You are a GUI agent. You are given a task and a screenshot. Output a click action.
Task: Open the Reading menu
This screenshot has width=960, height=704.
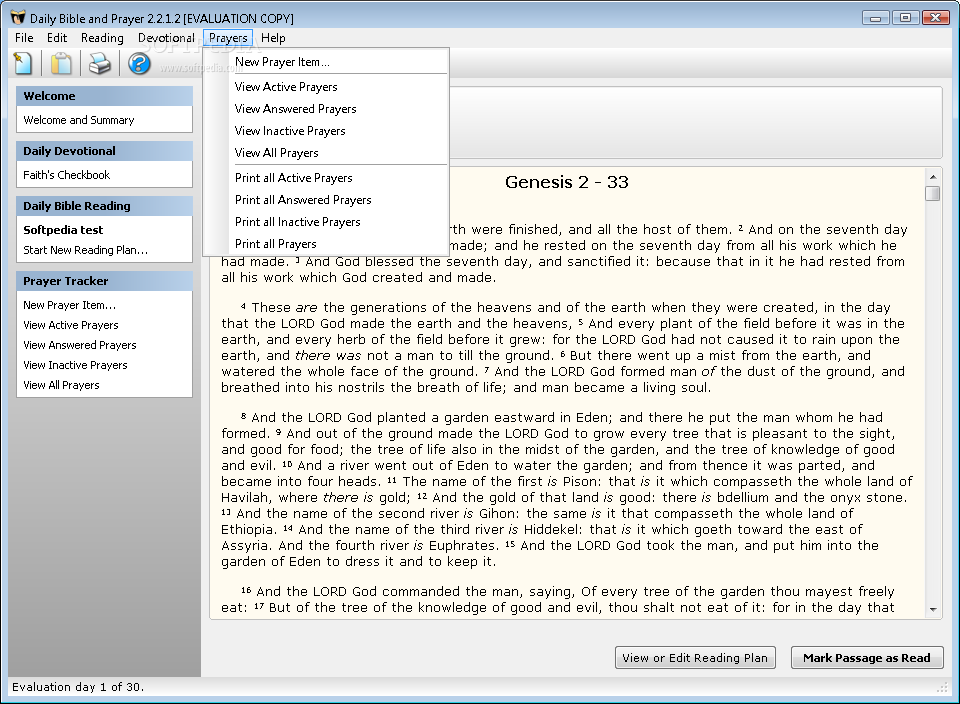click(x=102, y=38)
